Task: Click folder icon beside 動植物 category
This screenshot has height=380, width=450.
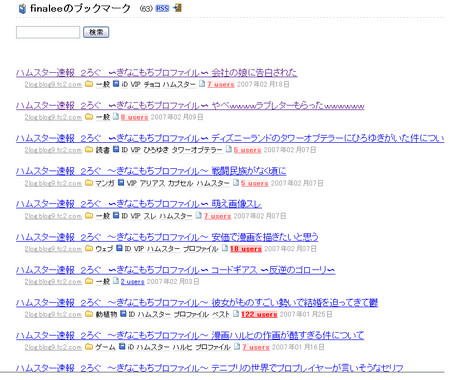Action: pyautogui.click(x=89, y=314)
